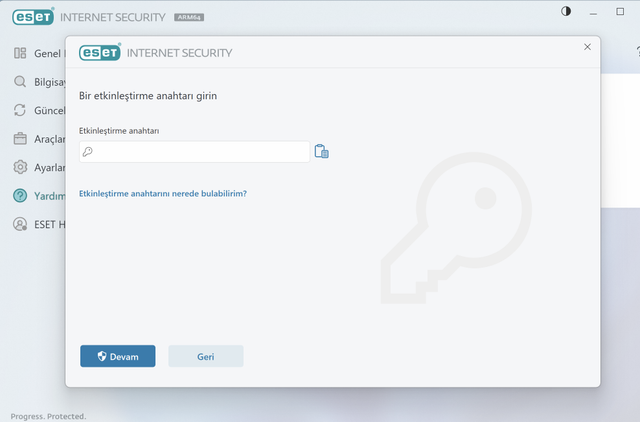Click the Genel overview grid icon in the sidebar
The width and height of the screenshot is (640, 422).
(x=20, y=53)
